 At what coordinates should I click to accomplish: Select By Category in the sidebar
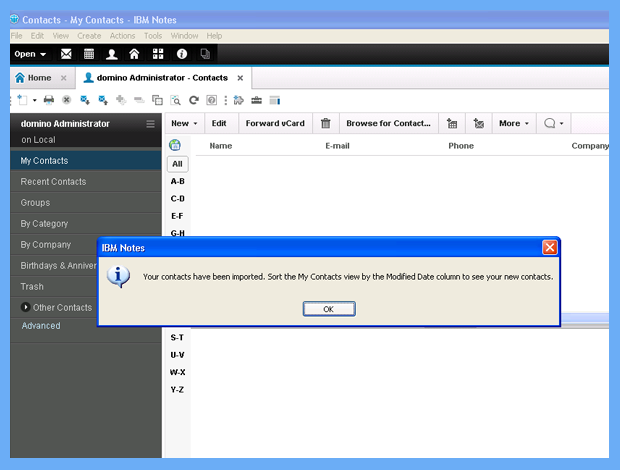click(x=86, y=223)
